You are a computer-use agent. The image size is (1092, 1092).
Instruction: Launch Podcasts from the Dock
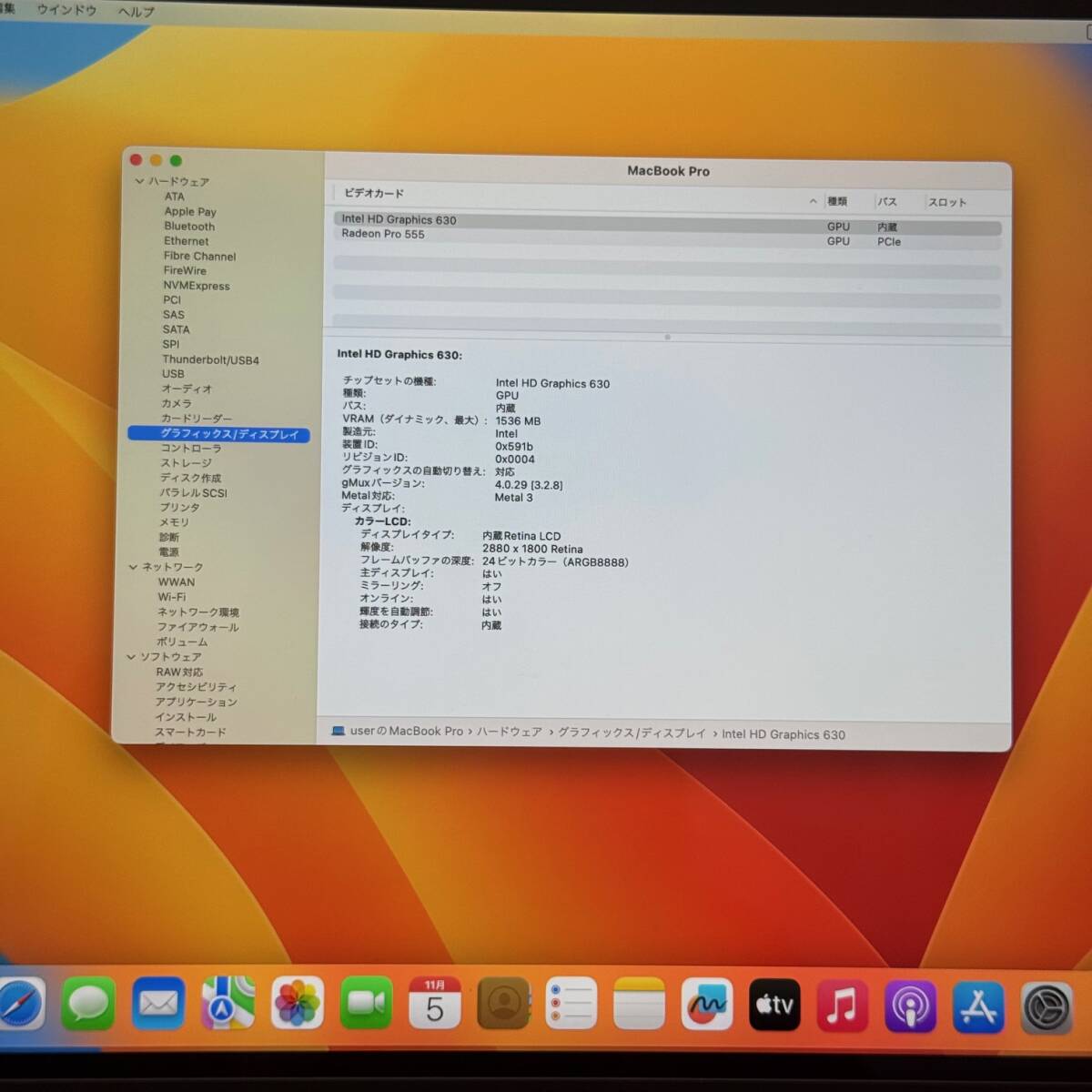pyautogui.click(x=910, y=1006)
